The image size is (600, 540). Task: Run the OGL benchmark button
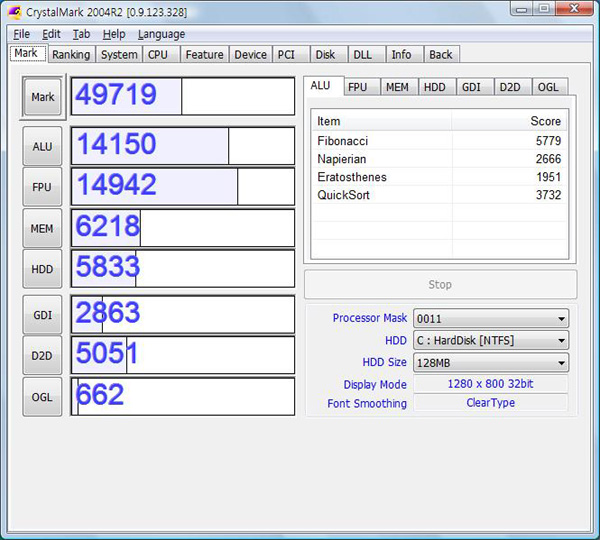[x=42, y=397]
